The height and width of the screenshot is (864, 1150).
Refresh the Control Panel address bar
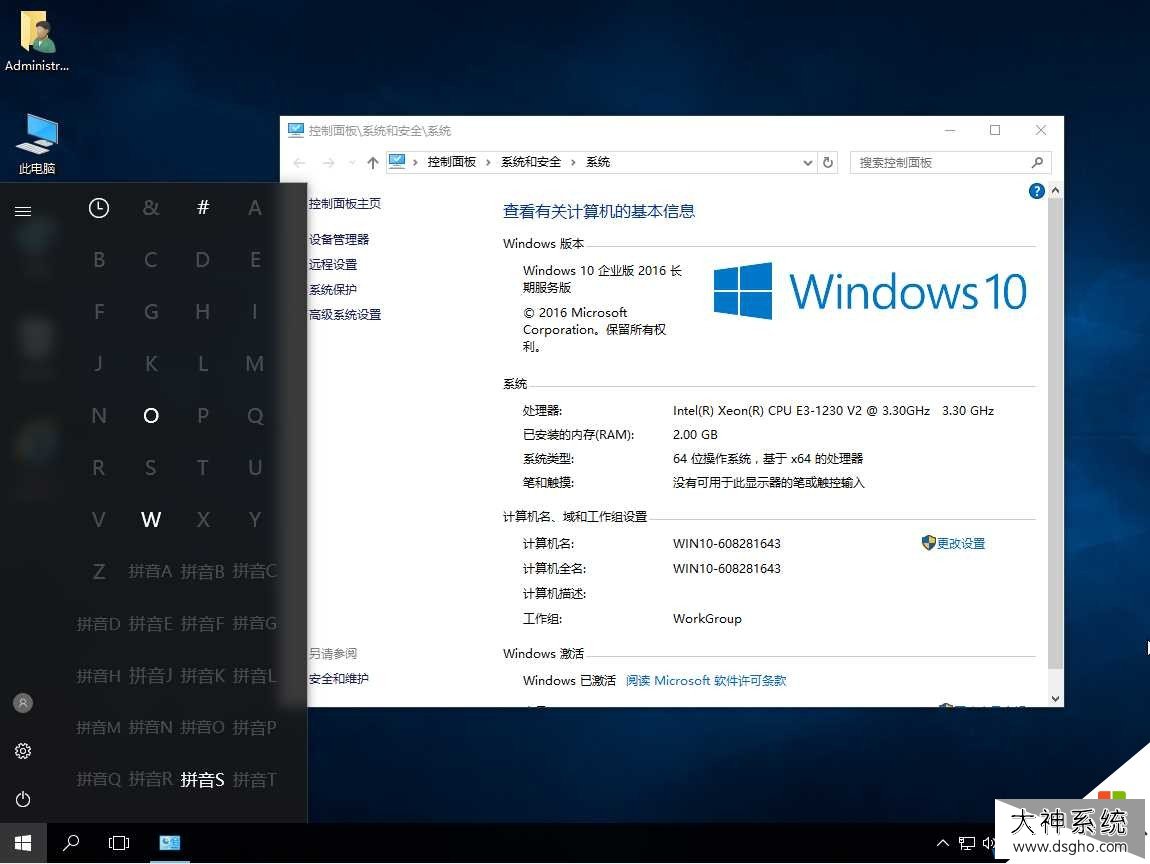[828, 162]
